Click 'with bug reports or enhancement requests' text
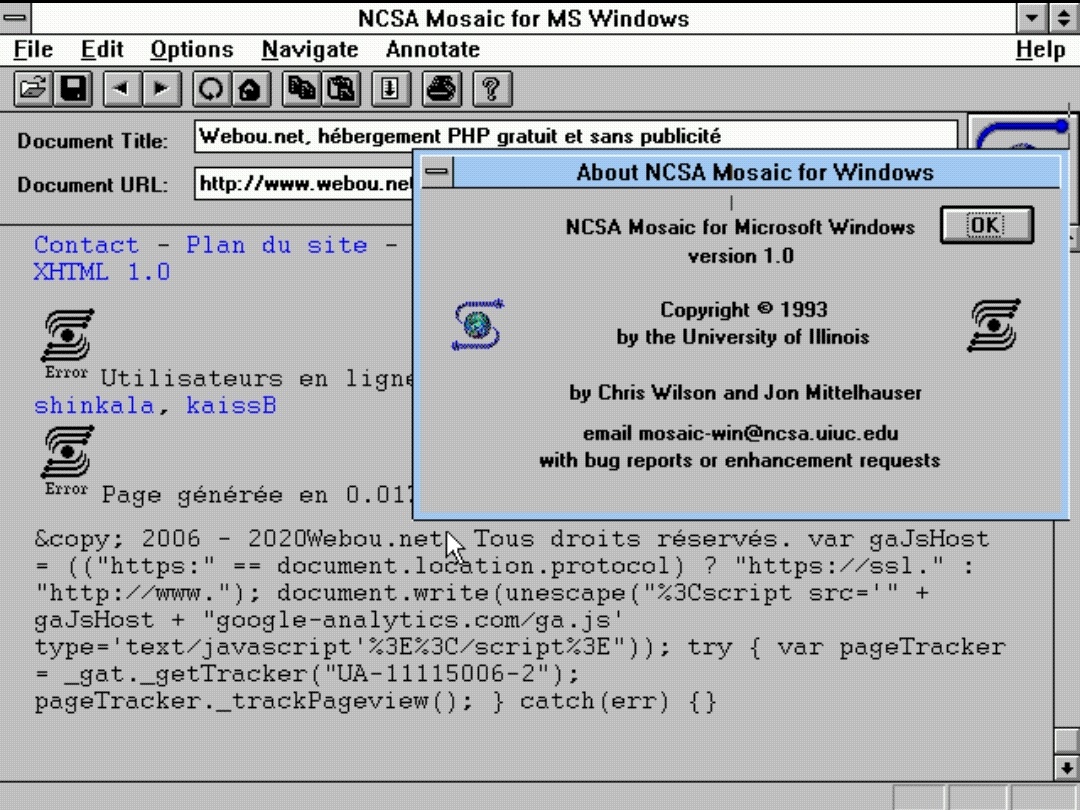 [739, 460]
